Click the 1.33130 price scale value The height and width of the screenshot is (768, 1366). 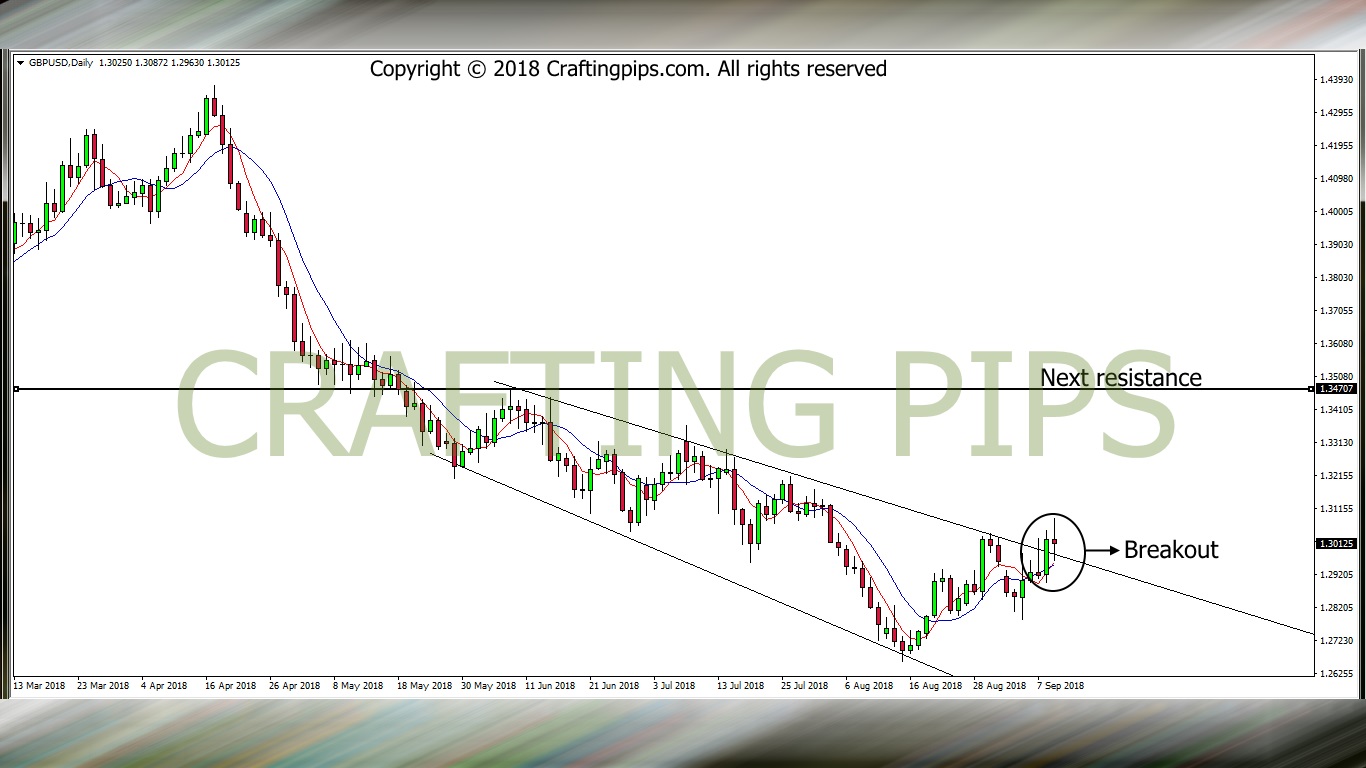click(1337, 442)
